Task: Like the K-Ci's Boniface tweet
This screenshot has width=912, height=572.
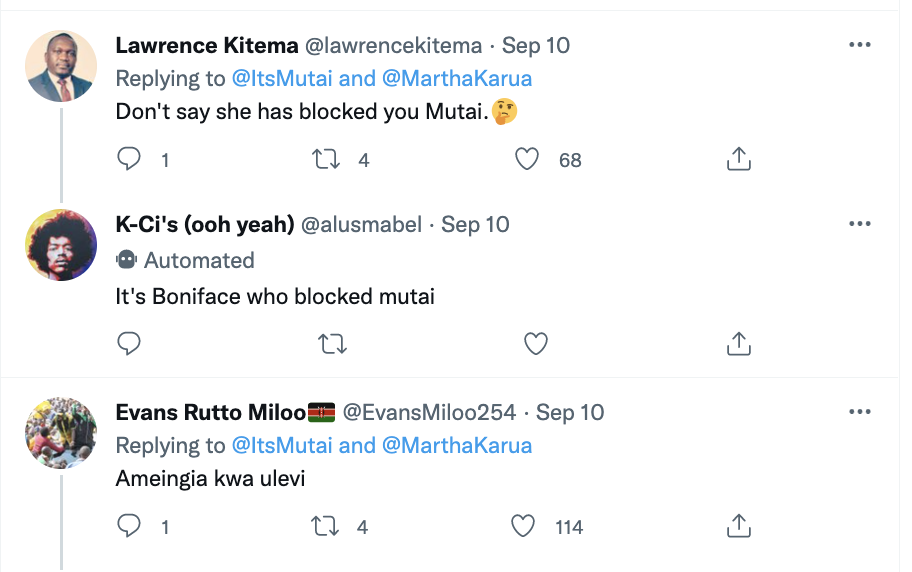Action: click(x=536, y=343)
